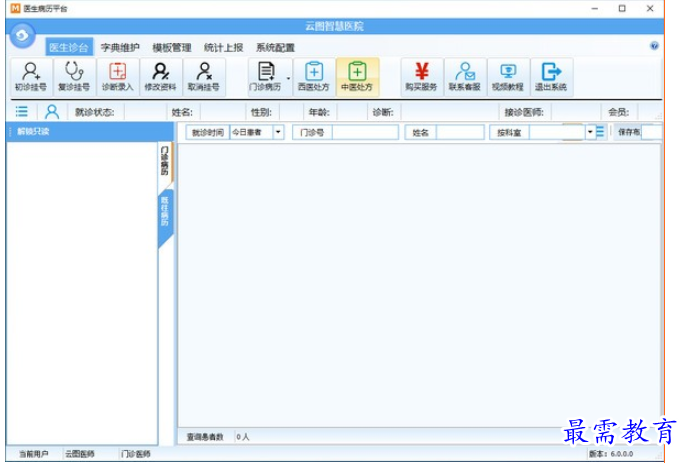Click the round blue application logo button

(x=22, y=36)
